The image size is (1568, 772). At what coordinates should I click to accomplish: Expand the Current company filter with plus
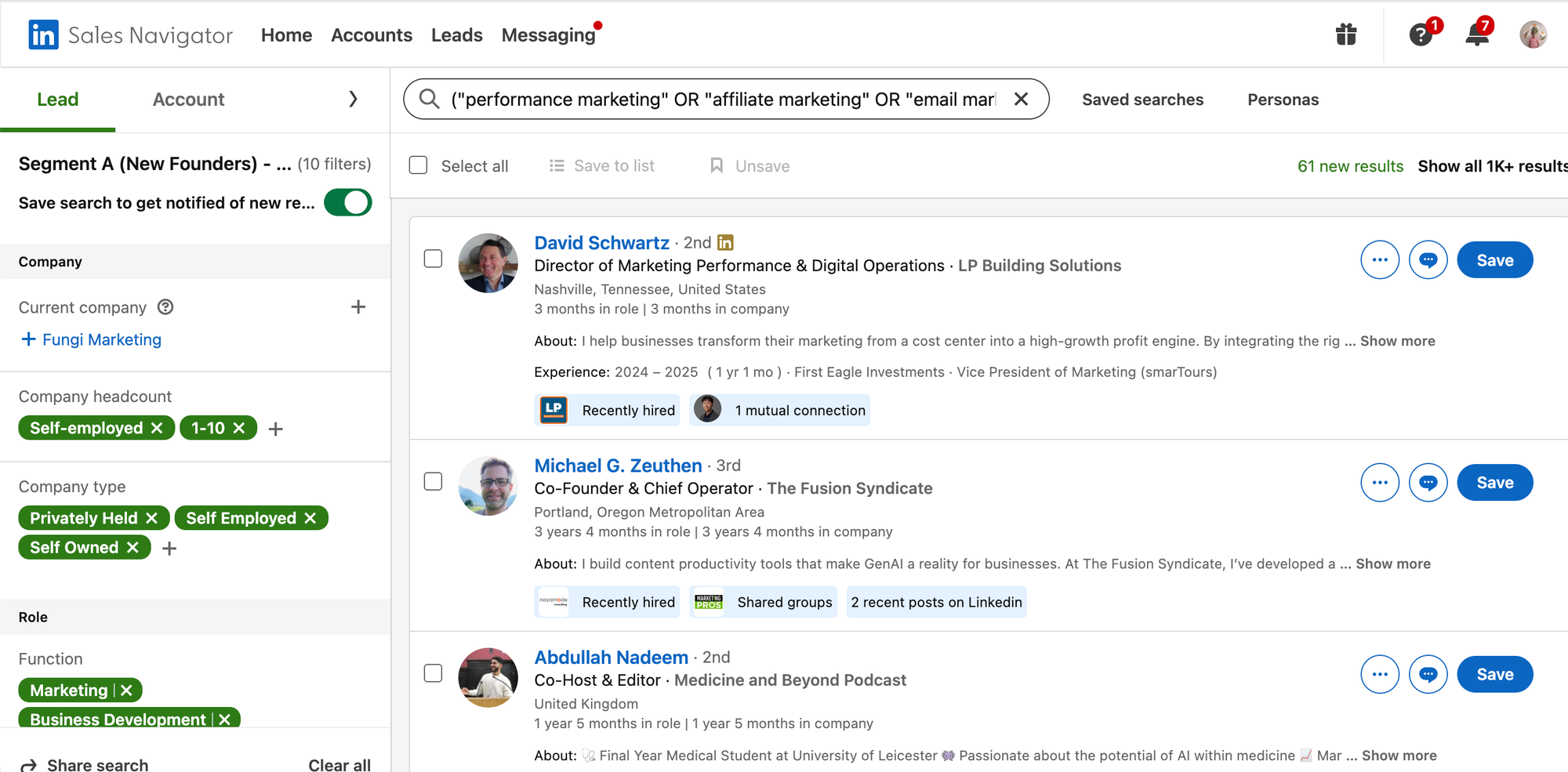coord(358,307)
